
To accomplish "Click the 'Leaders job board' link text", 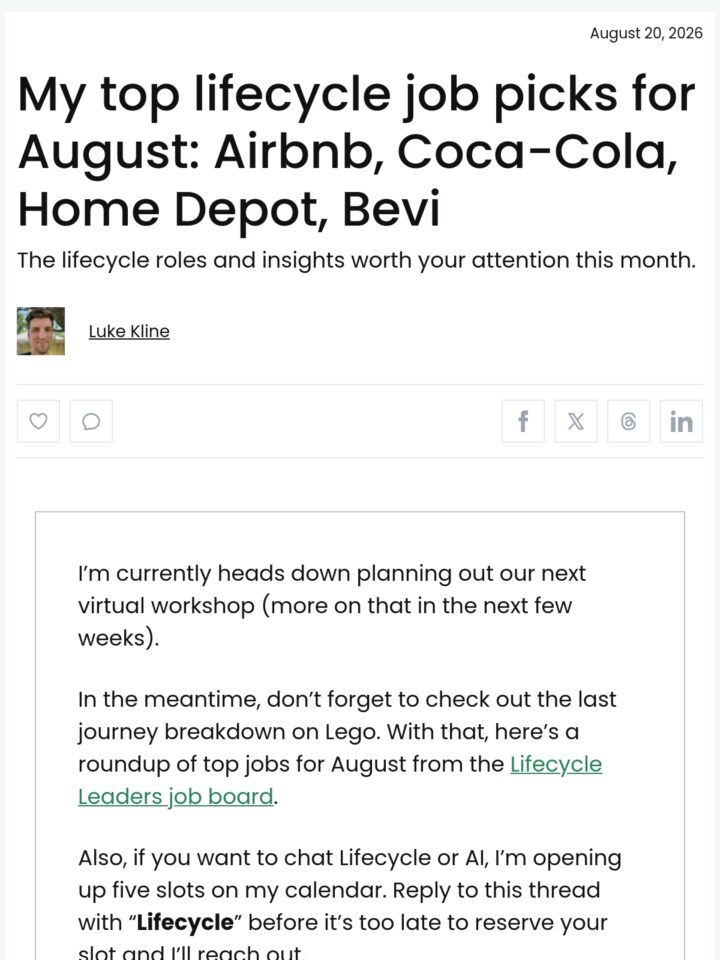I will [176, 797].
